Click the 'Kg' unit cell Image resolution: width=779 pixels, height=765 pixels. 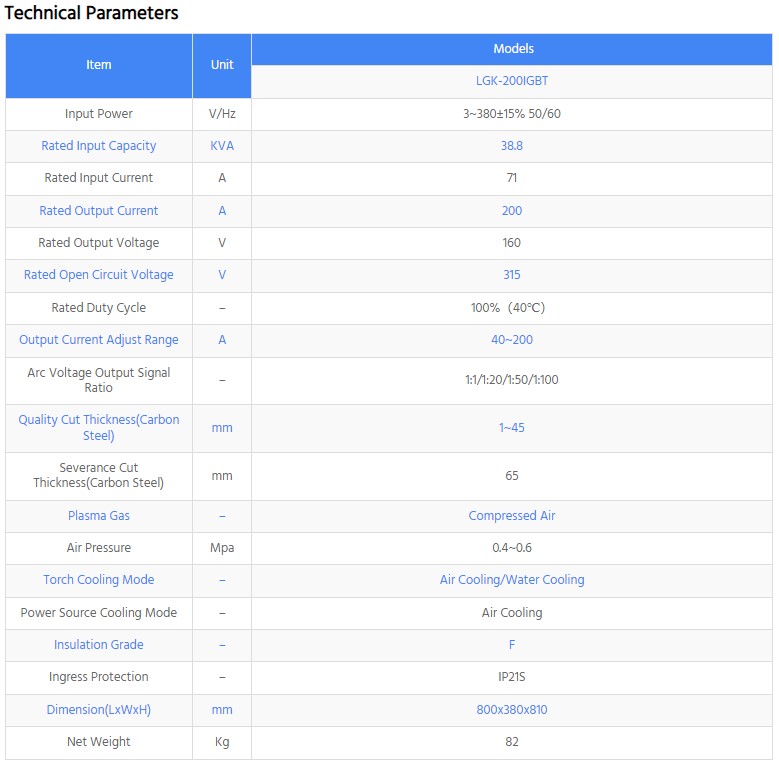click(222, 742)
